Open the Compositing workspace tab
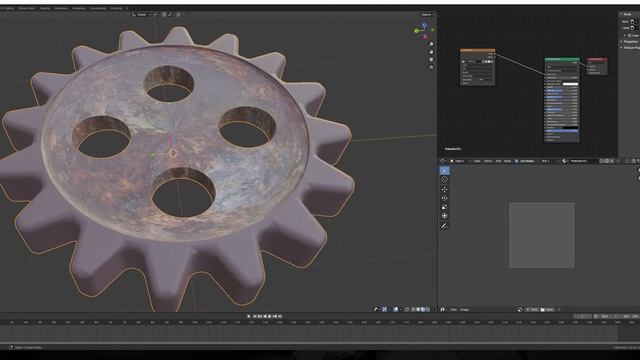640x360 pixels. coord(98,8)
